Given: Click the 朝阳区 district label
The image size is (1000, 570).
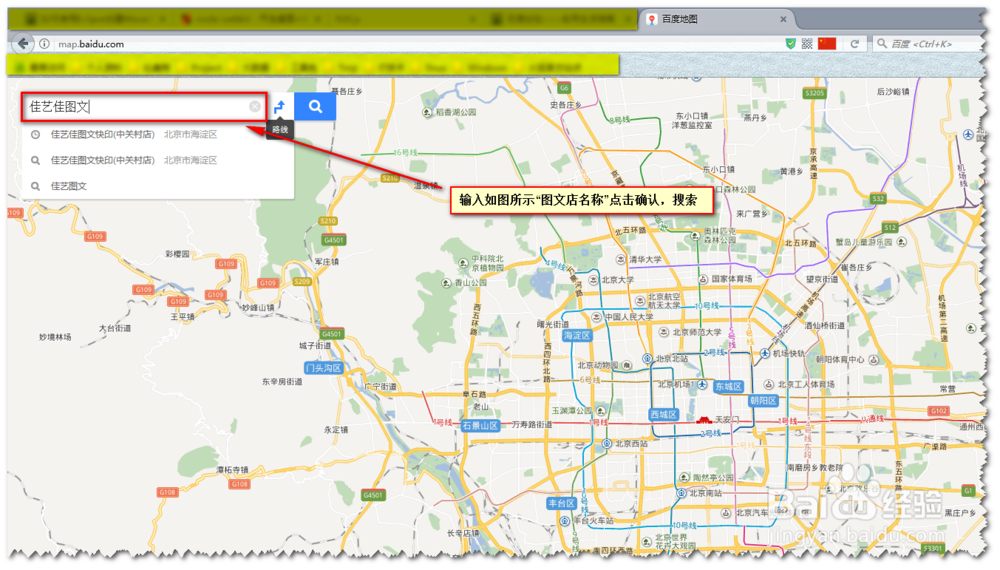Looking at the screenshot, I should tap(763, 400).
